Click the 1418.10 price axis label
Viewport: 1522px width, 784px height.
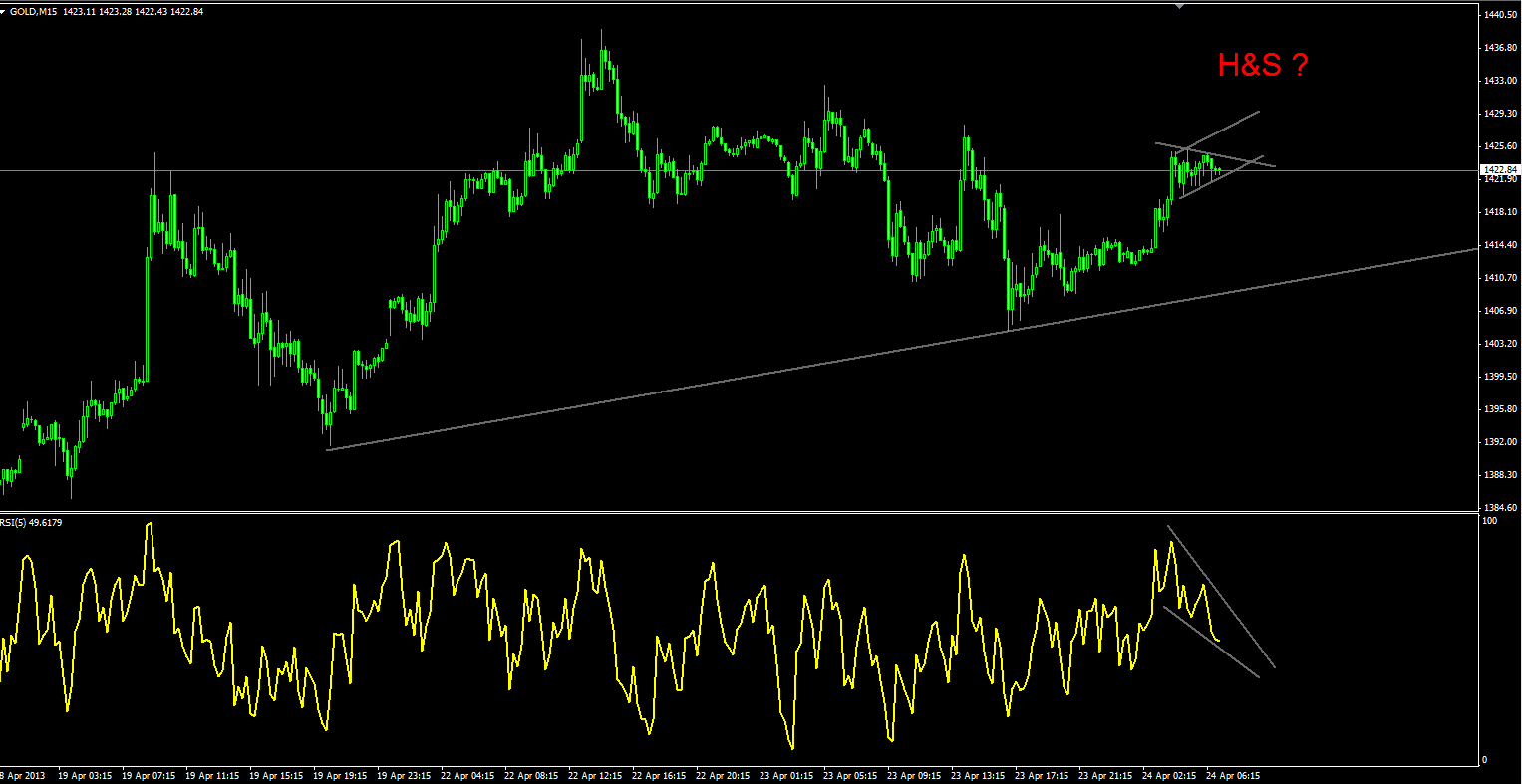[1500, 212]
